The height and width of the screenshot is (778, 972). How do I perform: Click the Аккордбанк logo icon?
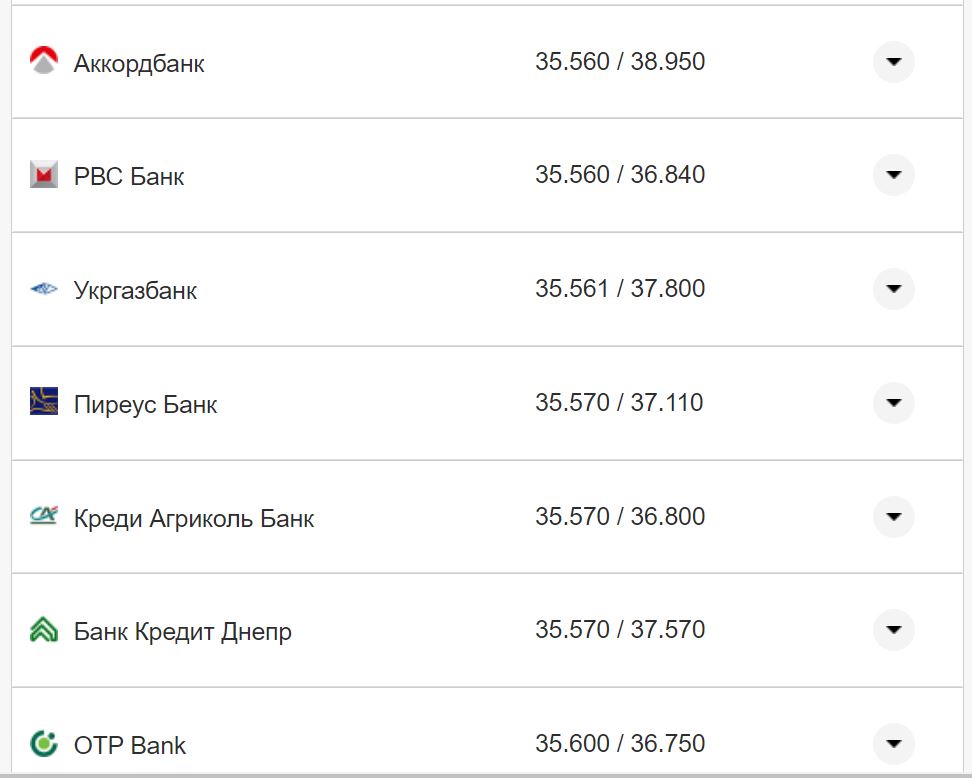(44, 62)
